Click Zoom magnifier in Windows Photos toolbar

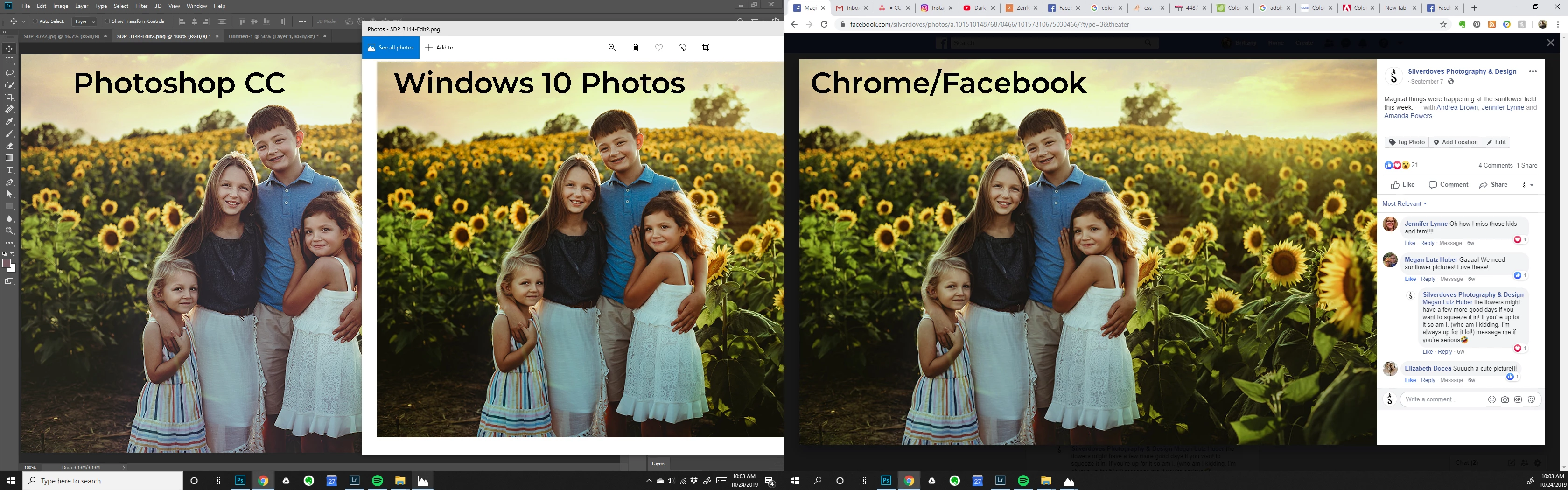pos(612,48)
